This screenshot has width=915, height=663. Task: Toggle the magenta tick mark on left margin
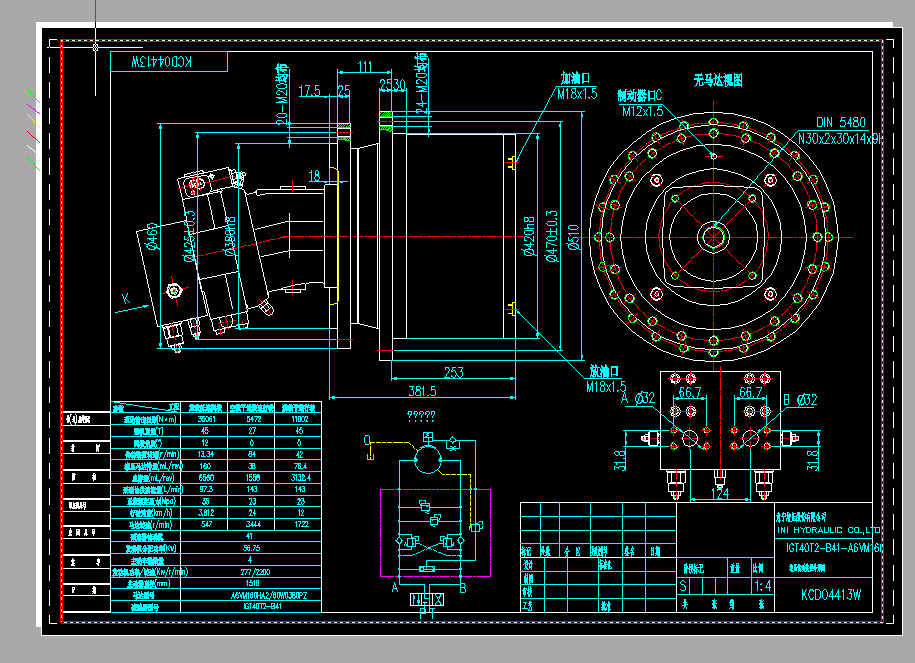[33, 108]
